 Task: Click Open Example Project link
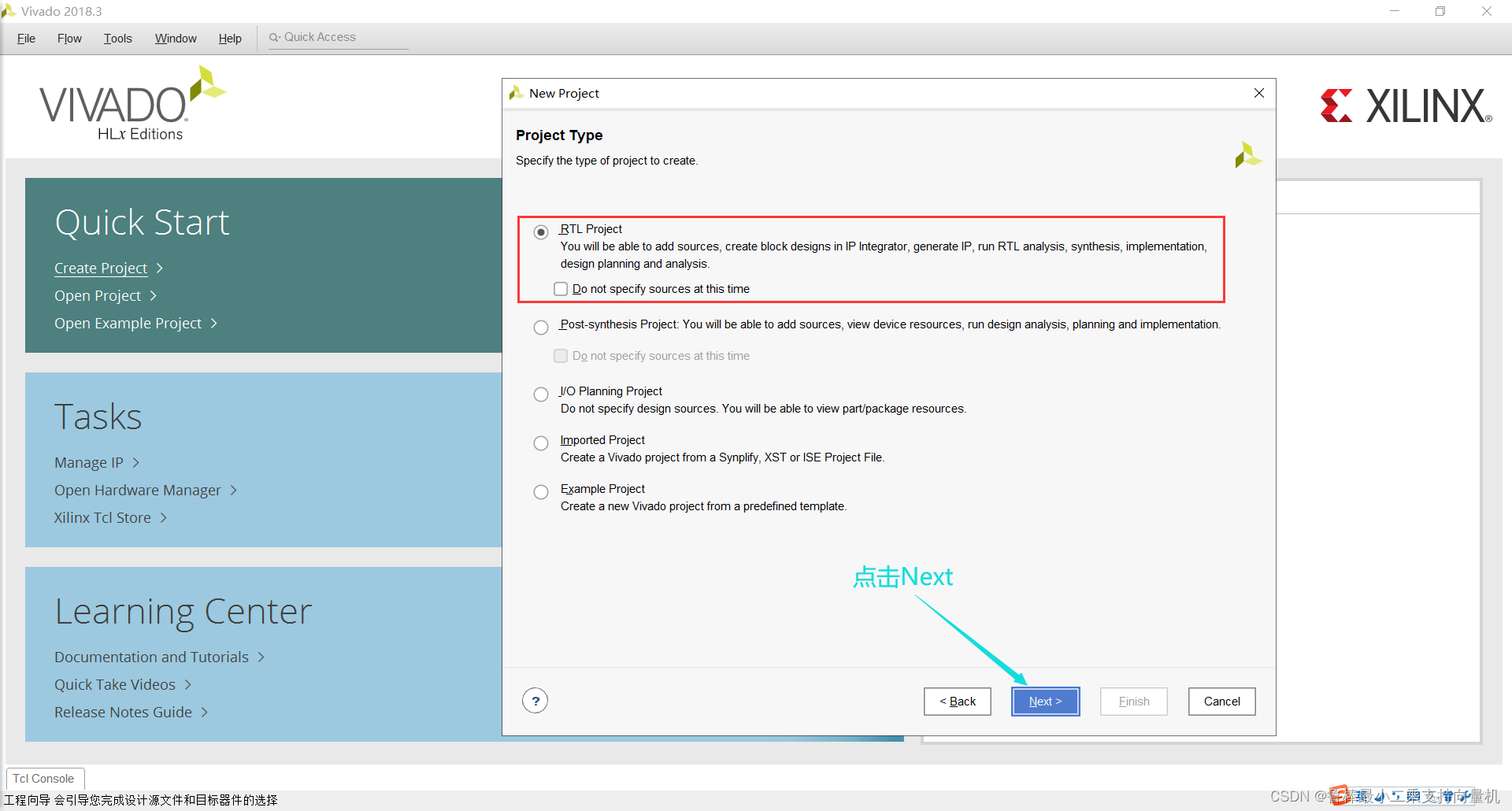[x=128, y=324]
